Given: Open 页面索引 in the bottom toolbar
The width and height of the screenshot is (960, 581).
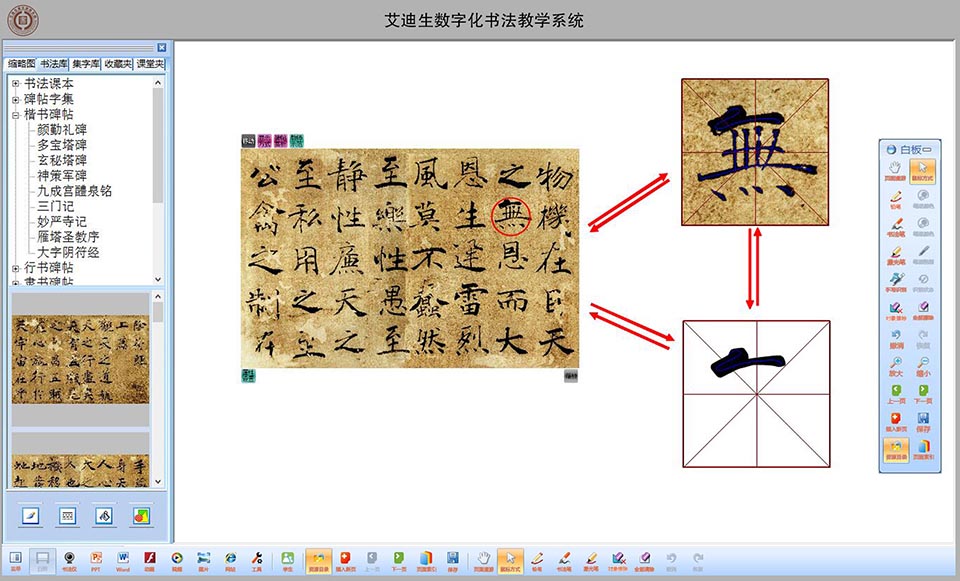Looking at the screenshot, I should point(426,560).
